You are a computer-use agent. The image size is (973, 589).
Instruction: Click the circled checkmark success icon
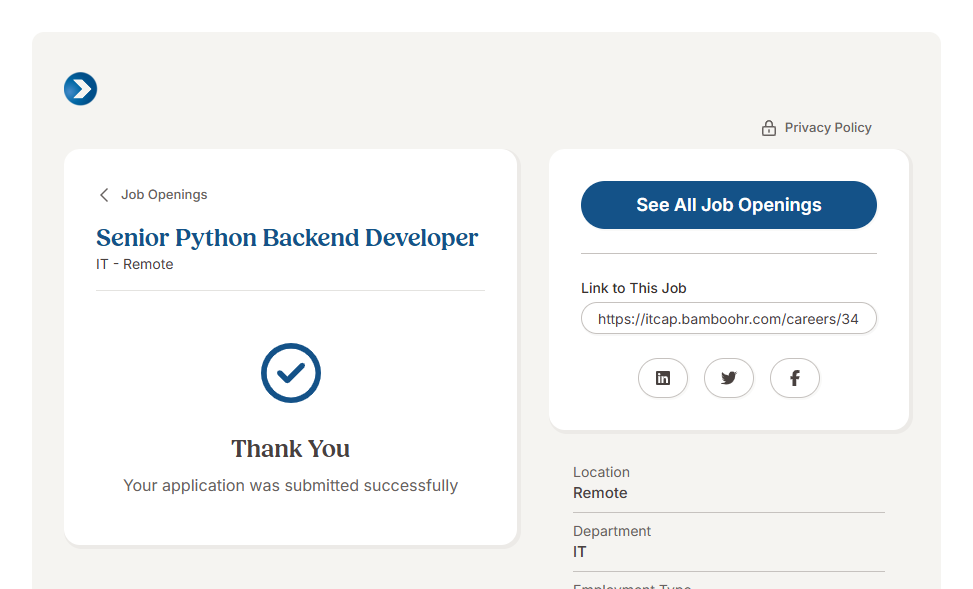coord(290,373)
